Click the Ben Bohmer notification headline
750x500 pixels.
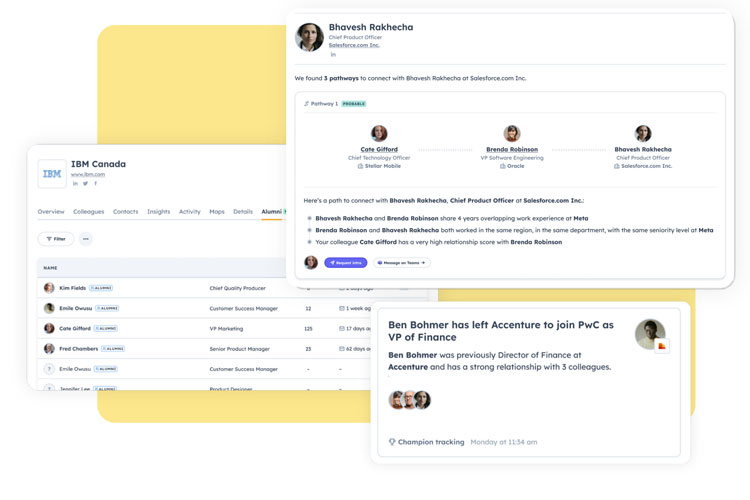click(501, 331)
